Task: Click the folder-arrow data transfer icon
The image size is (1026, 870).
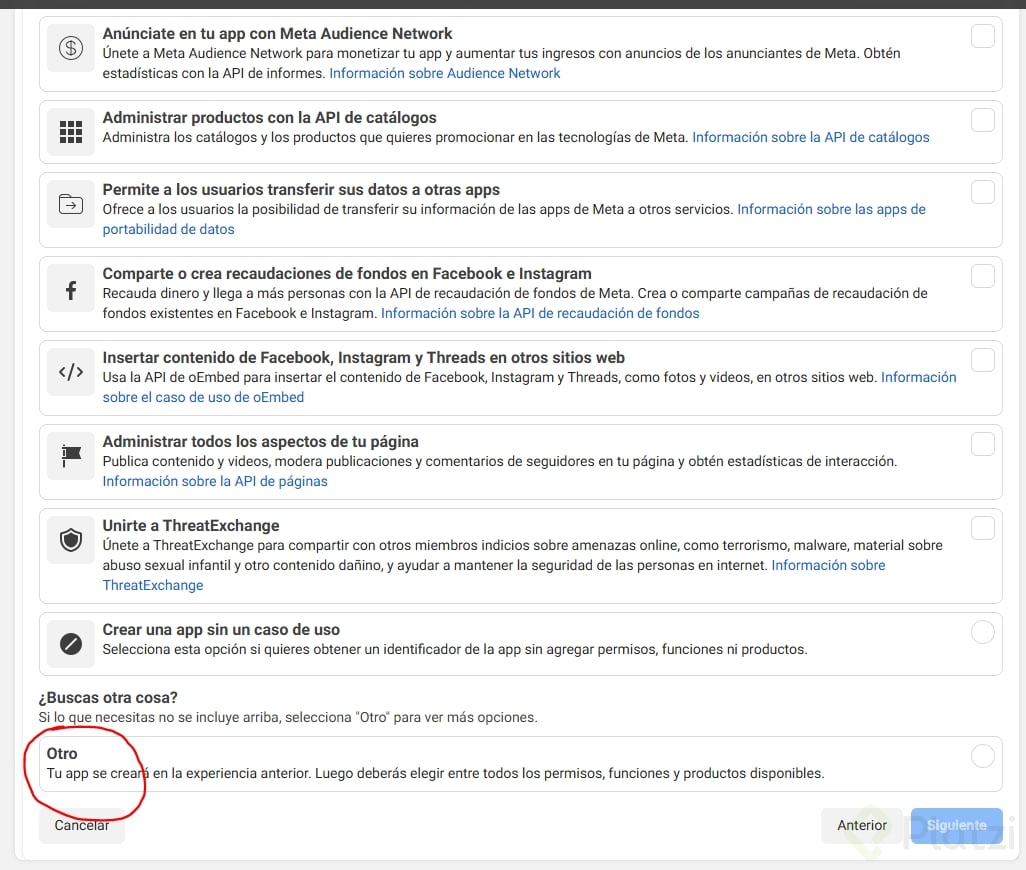Action: [x=71, y=204]
